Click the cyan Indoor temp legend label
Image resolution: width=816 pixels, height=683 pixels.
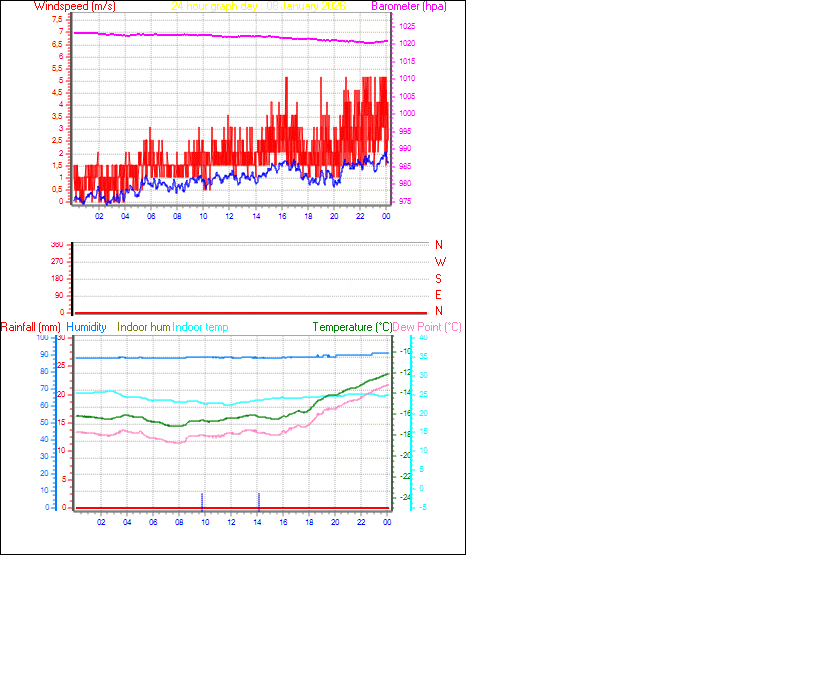pos(200,327)
